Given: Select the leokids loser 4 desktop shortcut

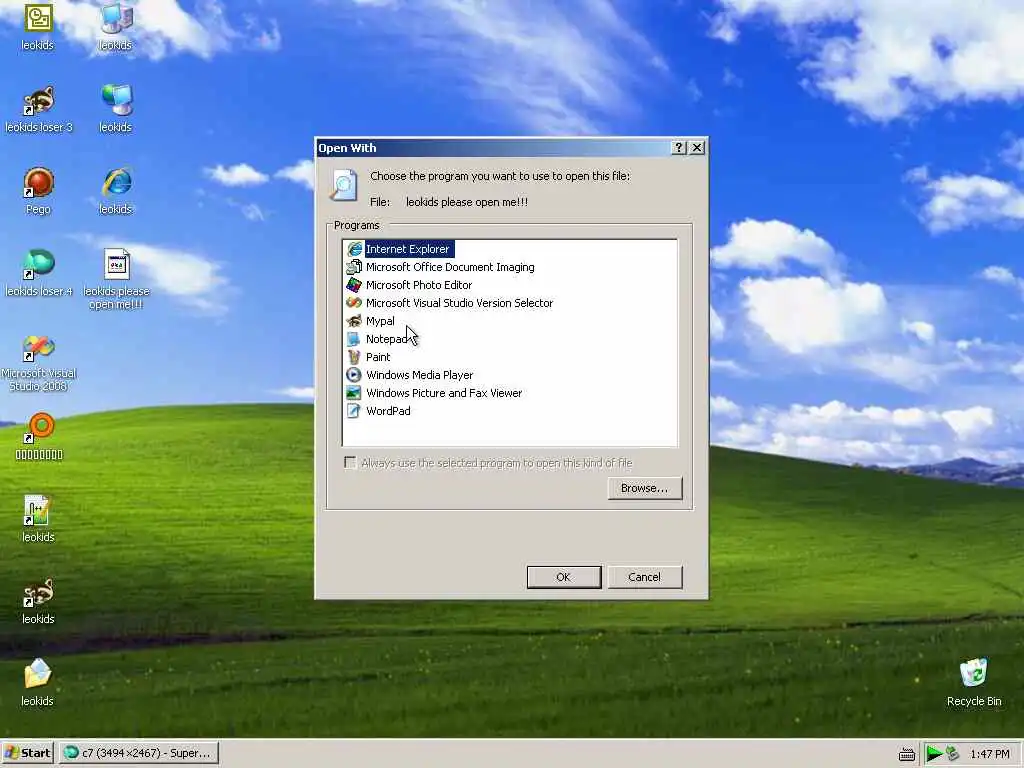Looking at the screenshot, I should (x=39, y=273).
